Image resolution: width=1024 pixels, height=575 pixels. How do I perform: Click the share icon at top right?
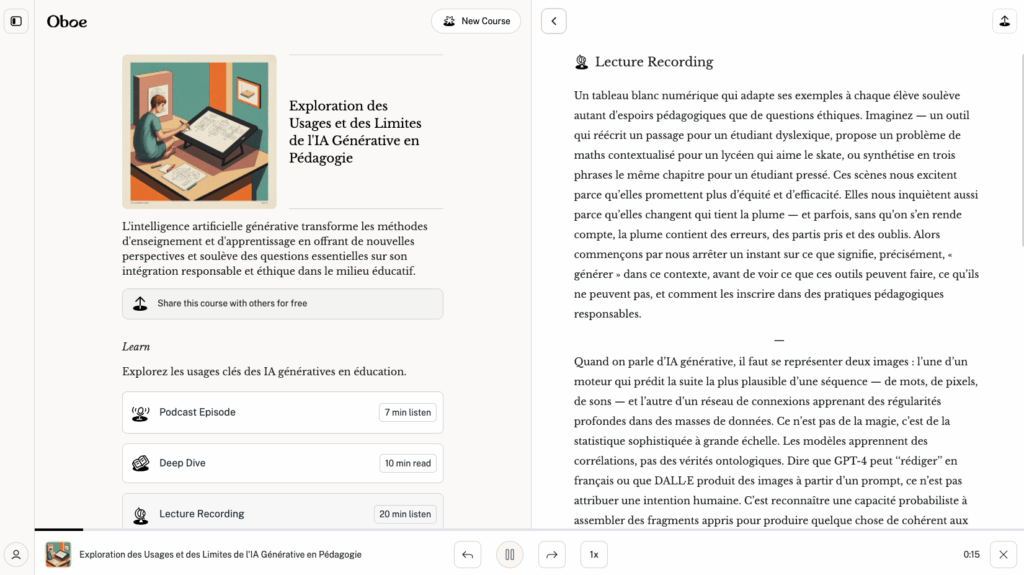(x=1004, y=21)
